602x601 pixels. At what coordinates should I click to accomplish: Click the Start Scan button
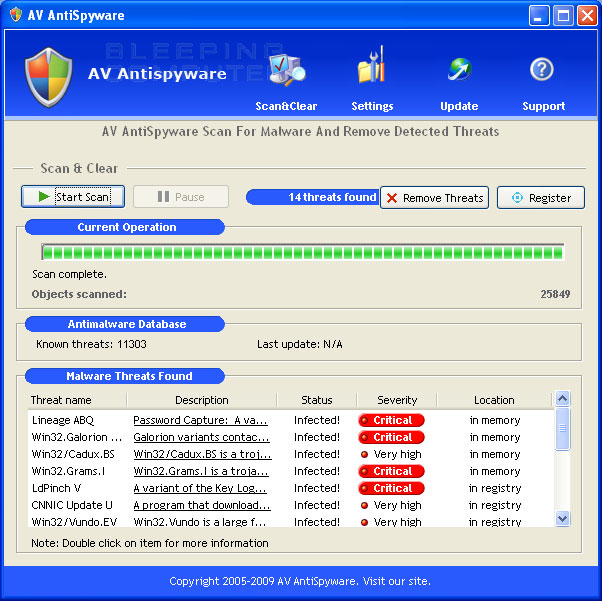73,197
